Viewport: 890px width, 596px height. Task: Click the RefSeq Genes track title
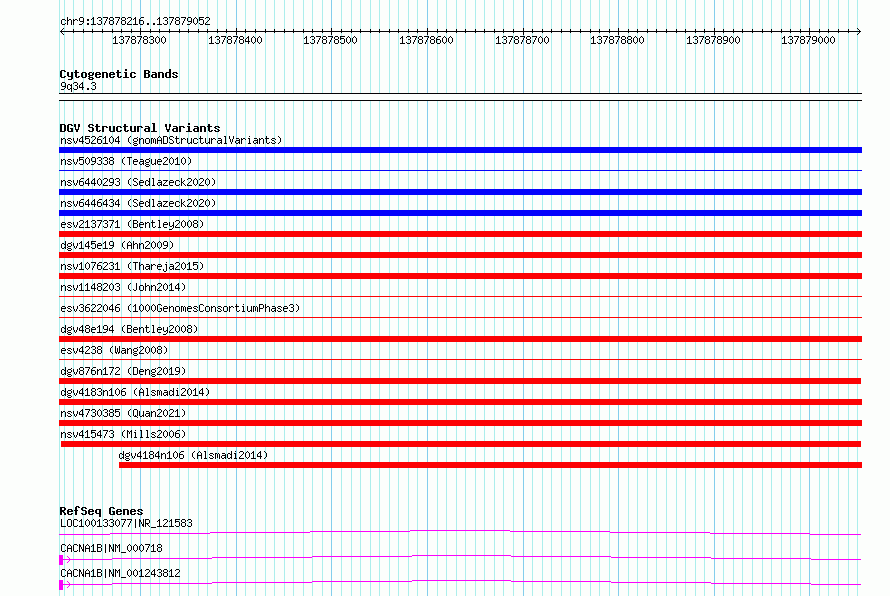(x=101, y=511)
